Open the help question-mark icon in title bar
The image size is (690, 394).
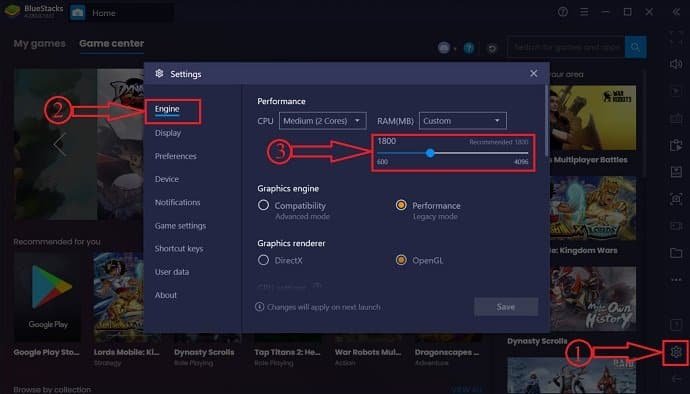pyautogui.click(x=562, y=12)
